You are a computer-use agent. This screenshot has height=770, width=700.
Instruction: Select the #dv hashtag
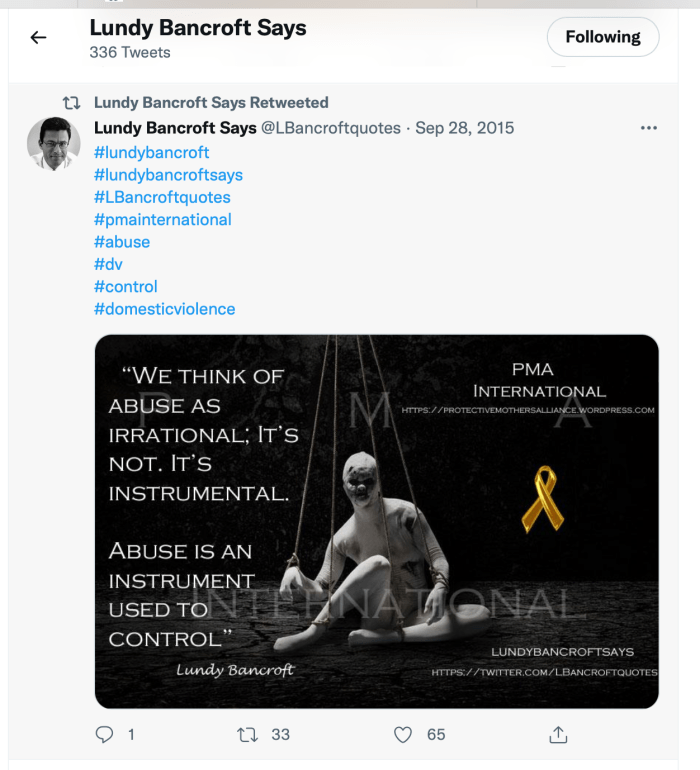point(108,264)
